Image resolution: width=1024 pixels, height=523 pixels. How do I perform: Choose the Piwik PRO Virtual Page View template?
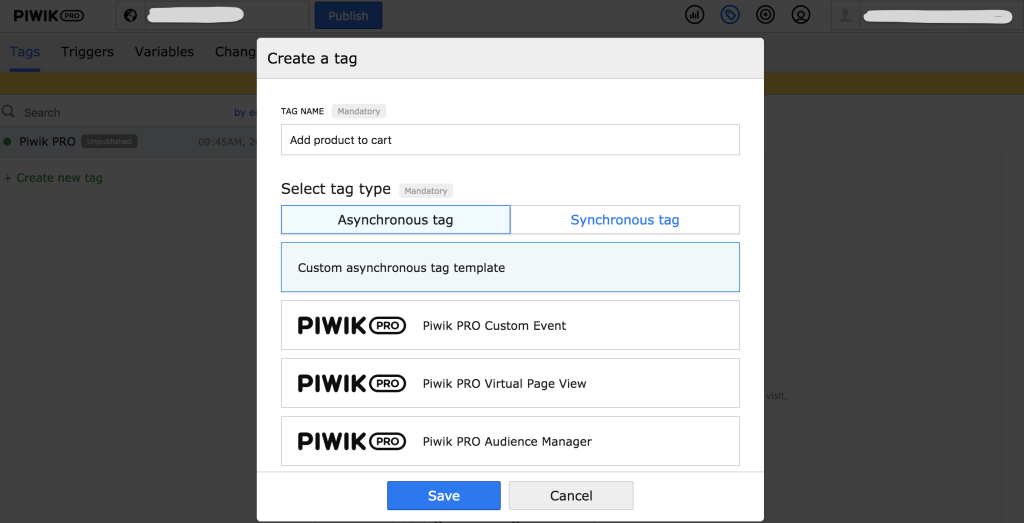pyautogui.click(x=510, y=383)
